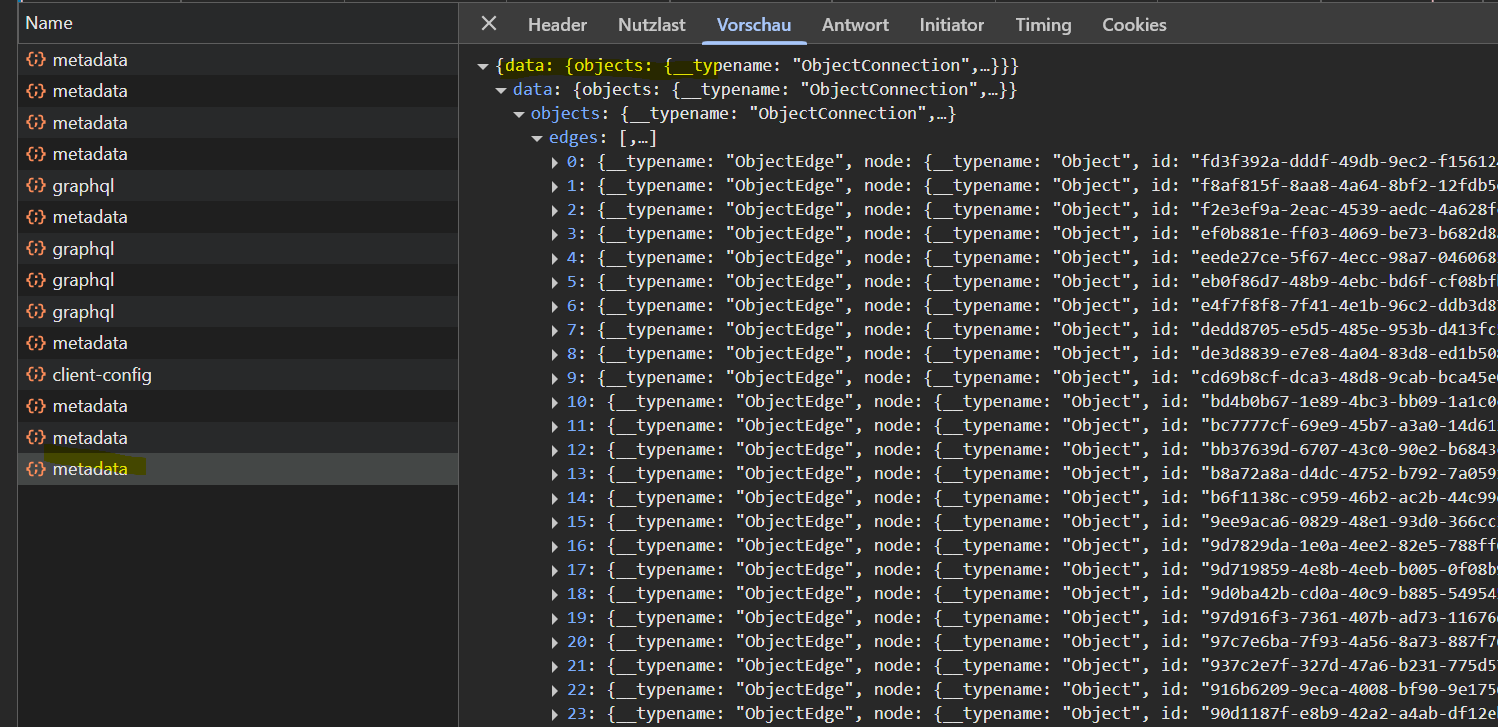Expand edge 1 arrow
Screen dimensions: 1498x727
[x=555, y=186]
